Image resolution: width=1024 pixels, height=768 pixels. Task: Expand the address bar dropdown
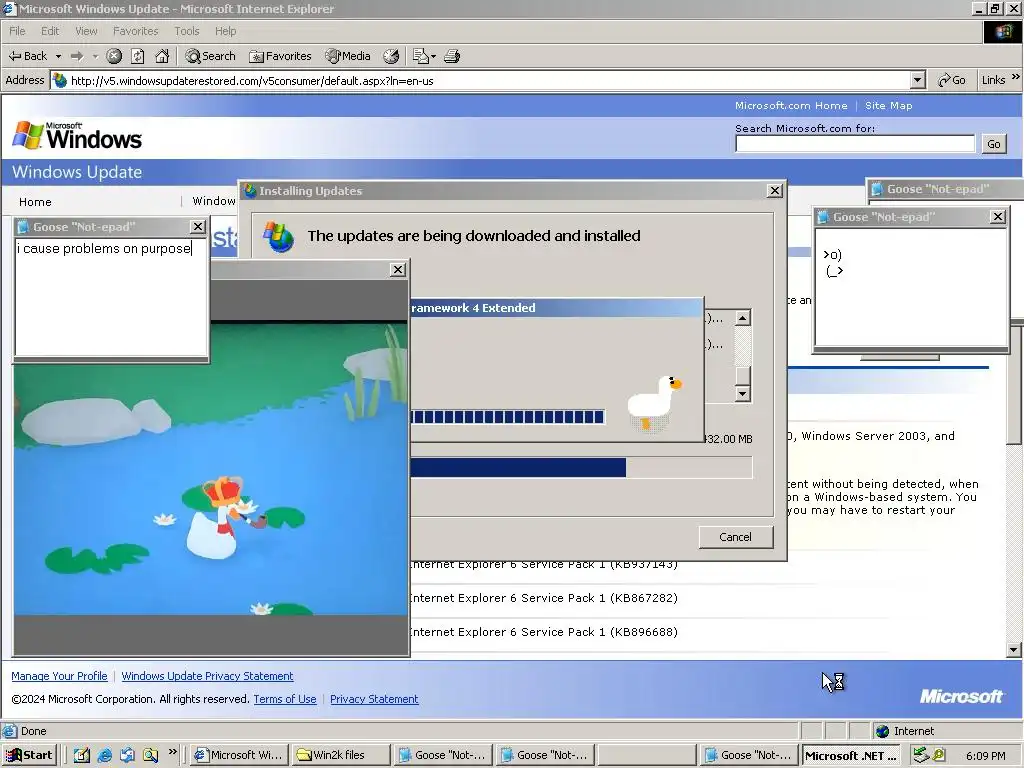pyautogui.click(x=918, y=80)
